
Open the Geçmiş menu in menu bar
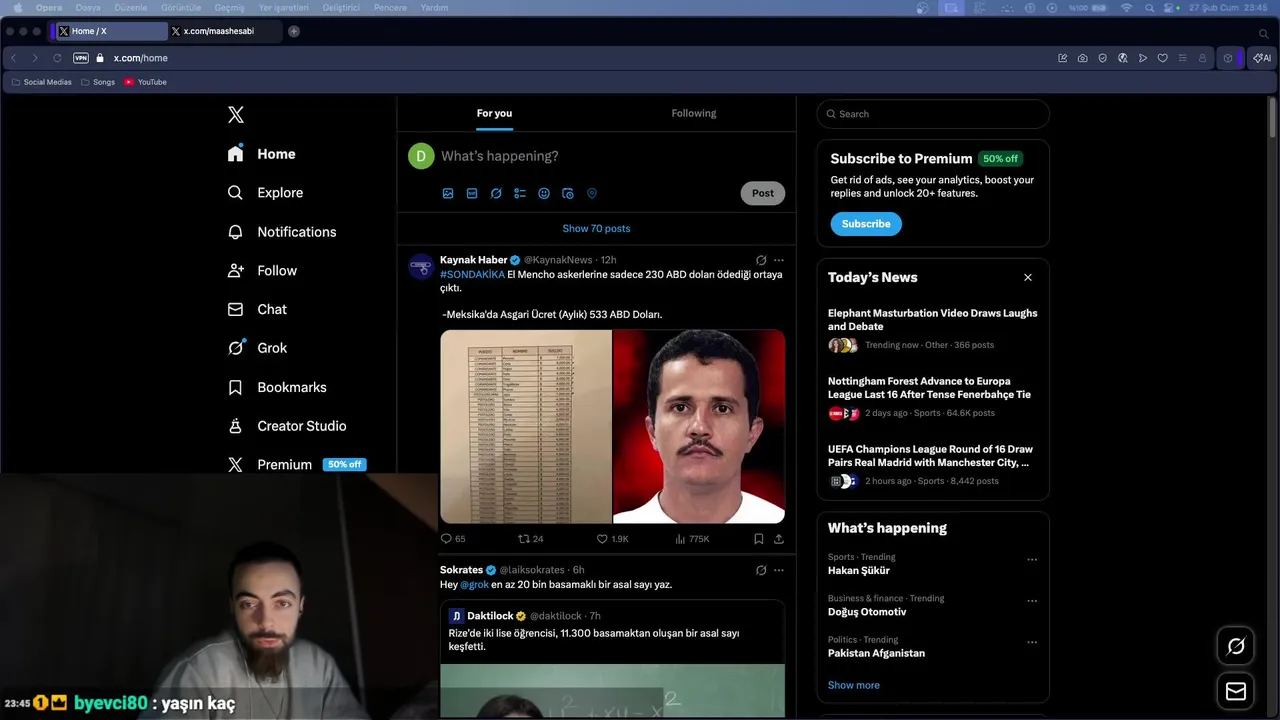pos(229,8)
